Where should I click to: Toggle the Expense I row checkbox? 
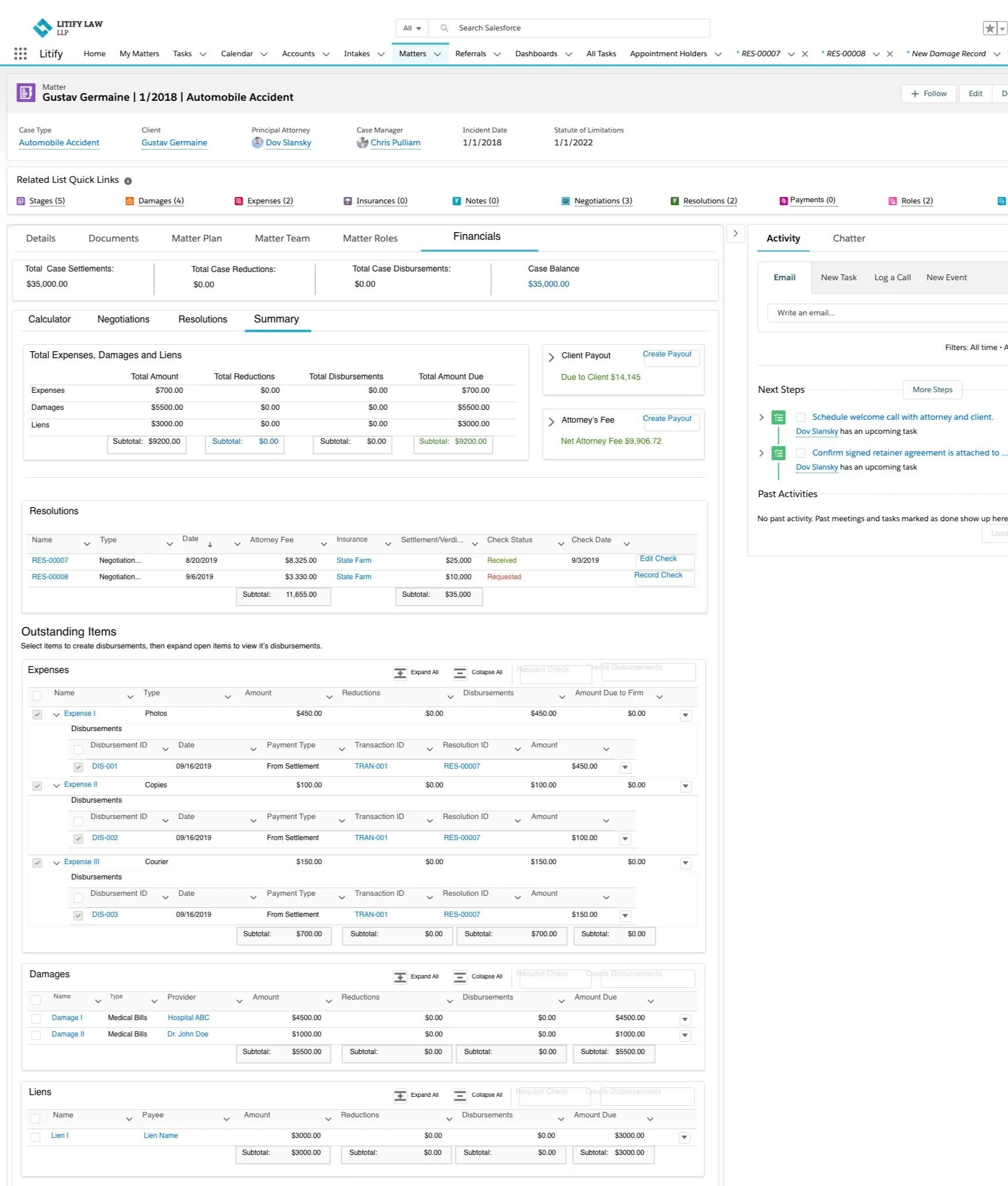[37, 715]
